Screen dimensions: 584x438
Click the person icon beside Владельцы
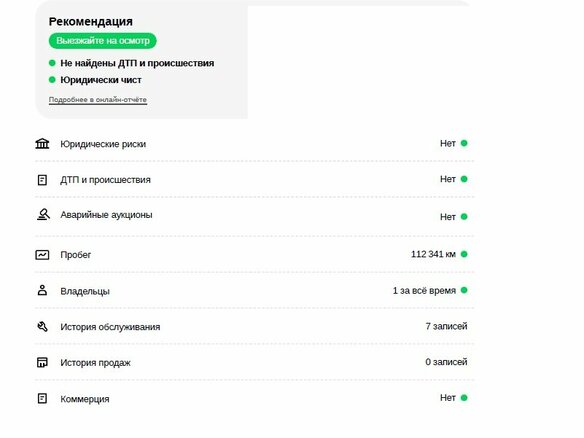click(42, 290)
